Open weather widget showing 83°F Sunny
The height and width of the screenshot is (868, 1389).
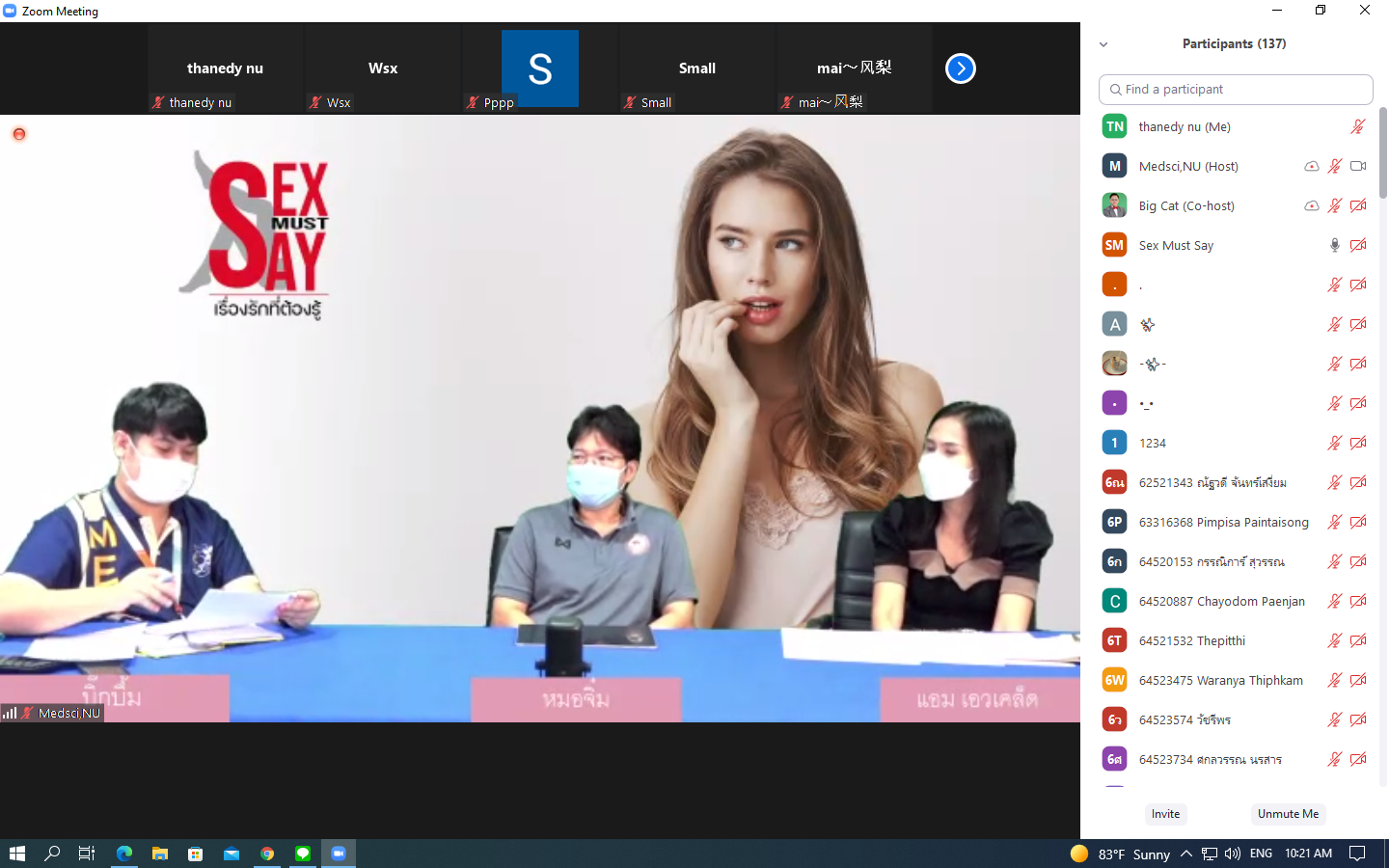(1120, 854)
